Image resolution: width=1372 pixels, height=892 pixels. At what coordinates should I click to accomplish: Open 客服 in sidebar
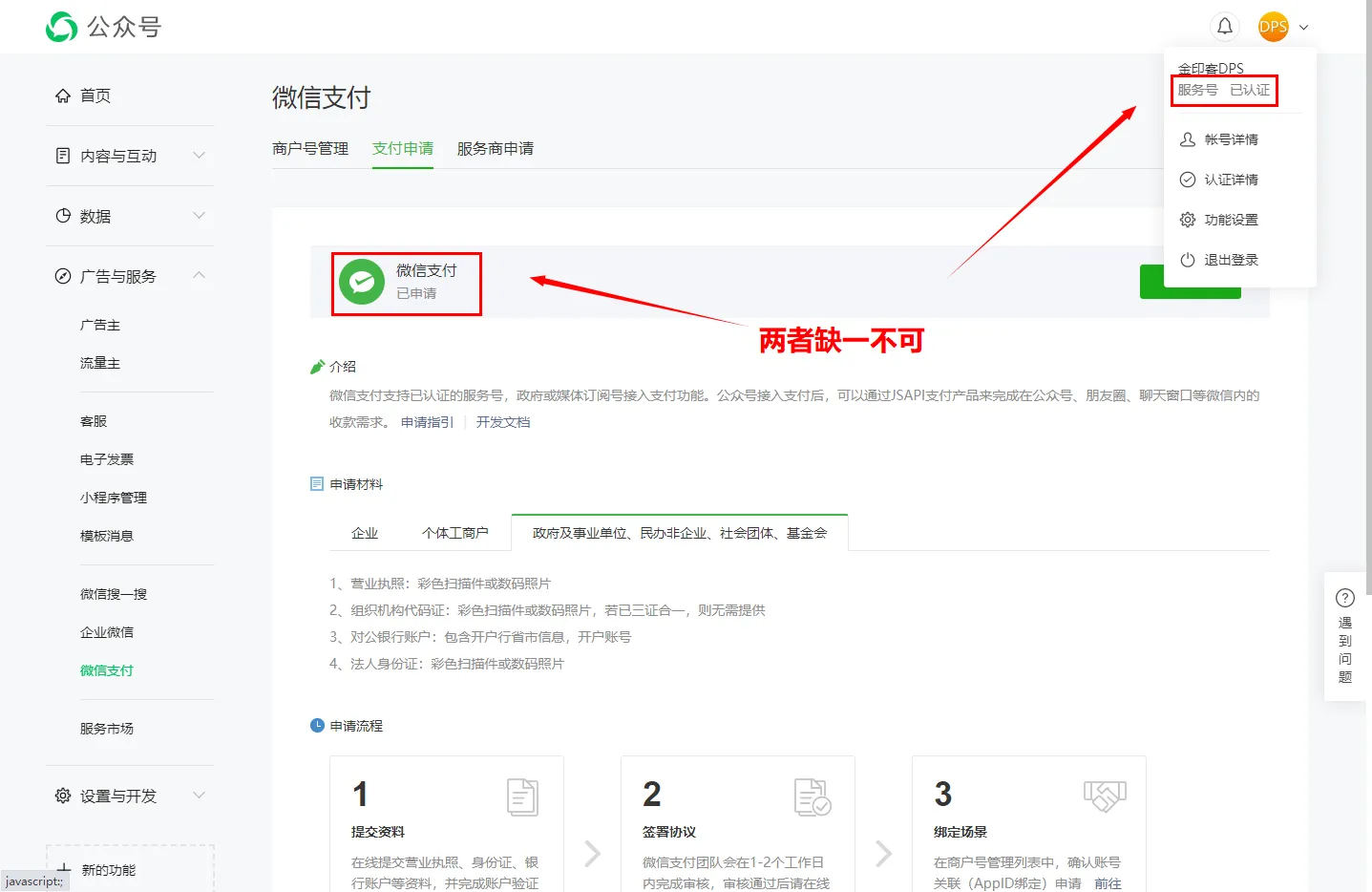tap(94, 421)
